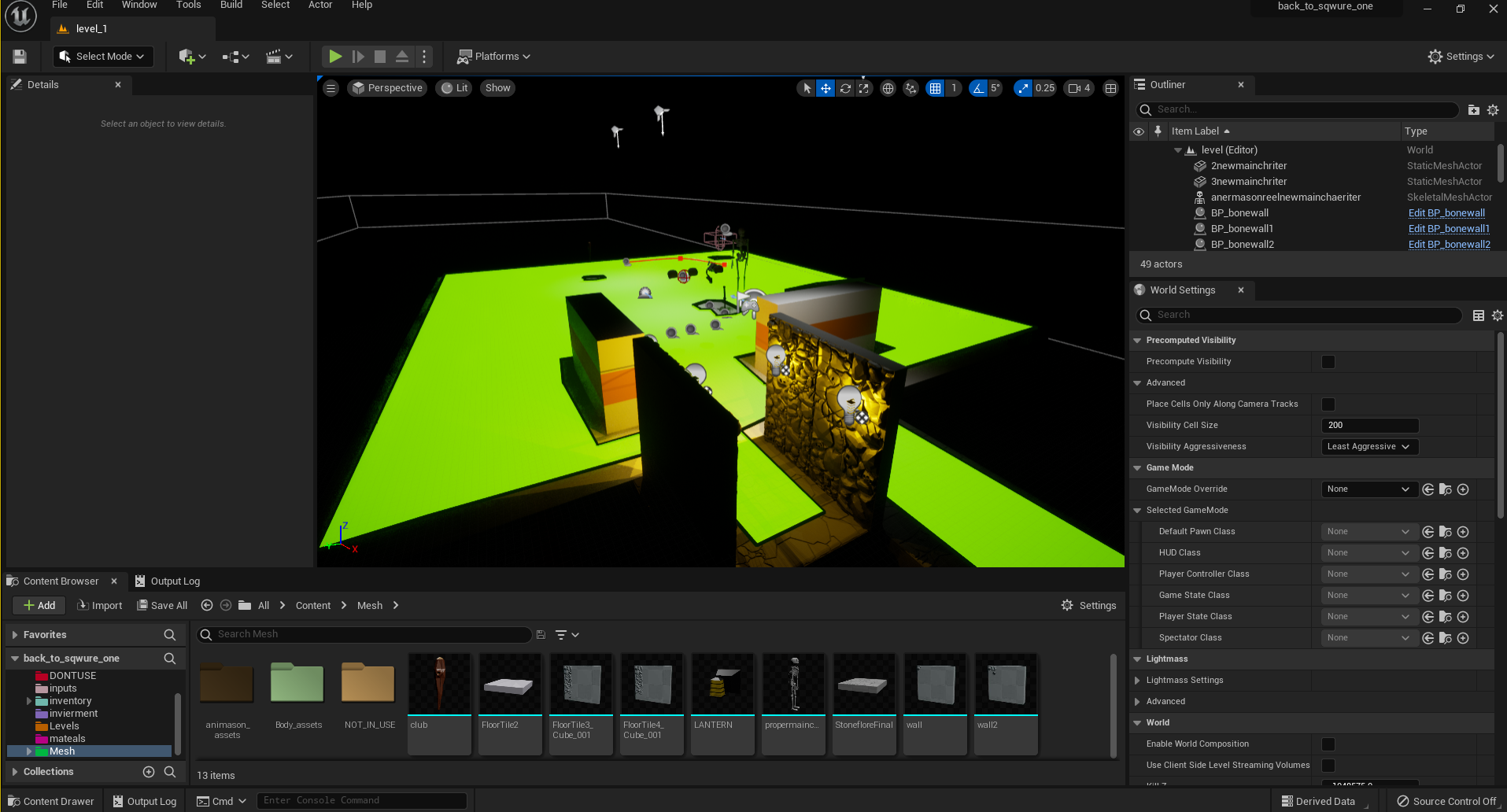Click Save All button
Image resolution: width=1507 pixels, height=812 pixels.
[162, 605]
